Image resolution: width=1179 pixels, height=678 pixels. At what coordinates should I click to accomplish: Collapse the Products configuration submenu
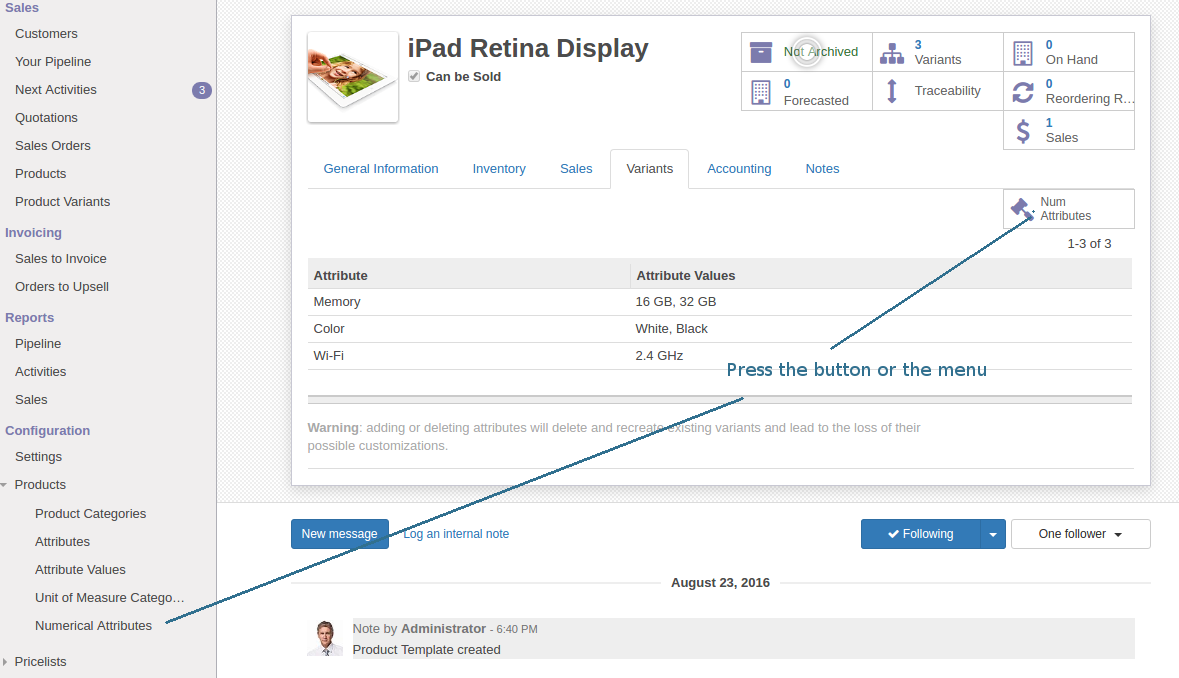5,485
